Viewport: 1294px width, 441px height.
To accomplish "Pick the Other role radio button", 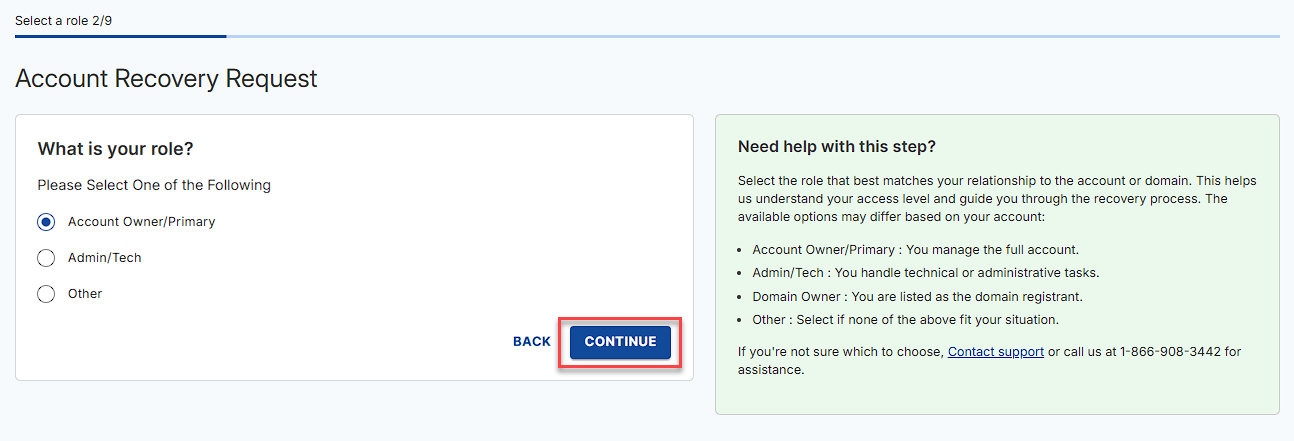I will pos(46,294).
